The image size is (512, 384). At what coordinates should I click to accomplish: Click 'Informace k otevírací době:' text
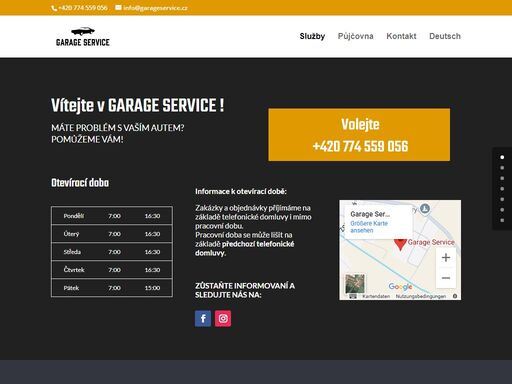click(x=241, y=191)
